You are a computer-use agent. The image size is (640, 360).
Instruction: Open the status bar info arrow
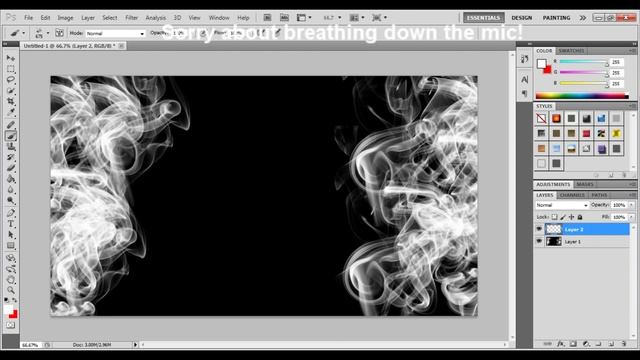pos(135,345)
